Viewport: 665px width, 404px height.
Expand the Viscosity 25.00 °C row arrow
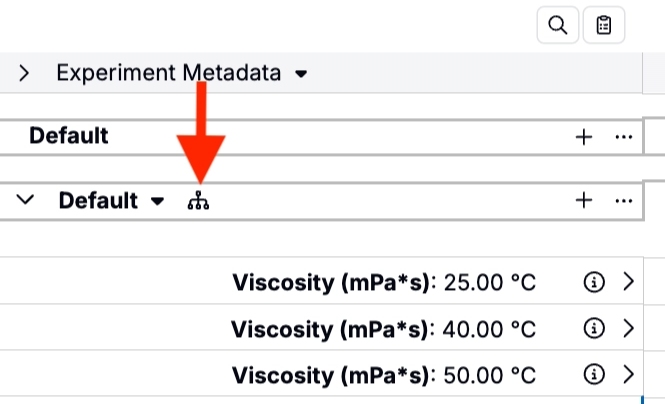(x=629, y=281)
